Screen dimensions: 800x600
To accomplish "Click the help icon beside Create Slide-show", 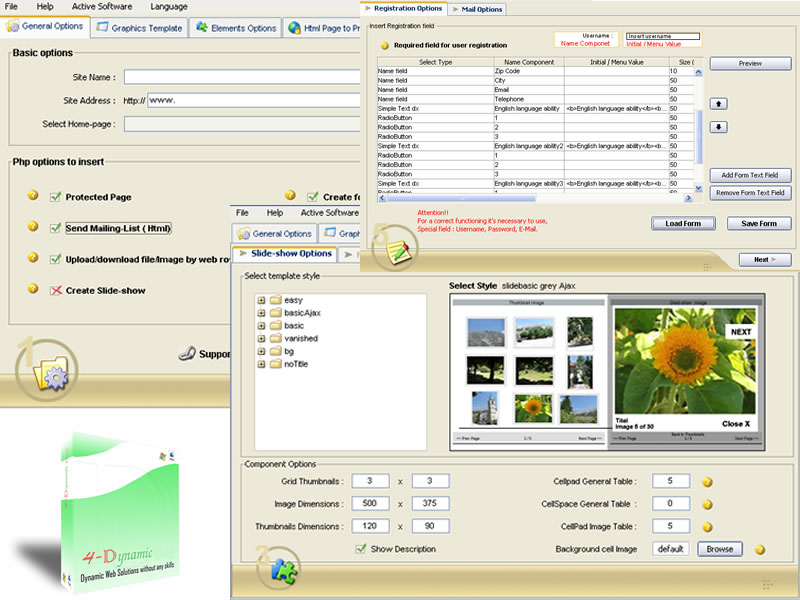I will 33,289.
